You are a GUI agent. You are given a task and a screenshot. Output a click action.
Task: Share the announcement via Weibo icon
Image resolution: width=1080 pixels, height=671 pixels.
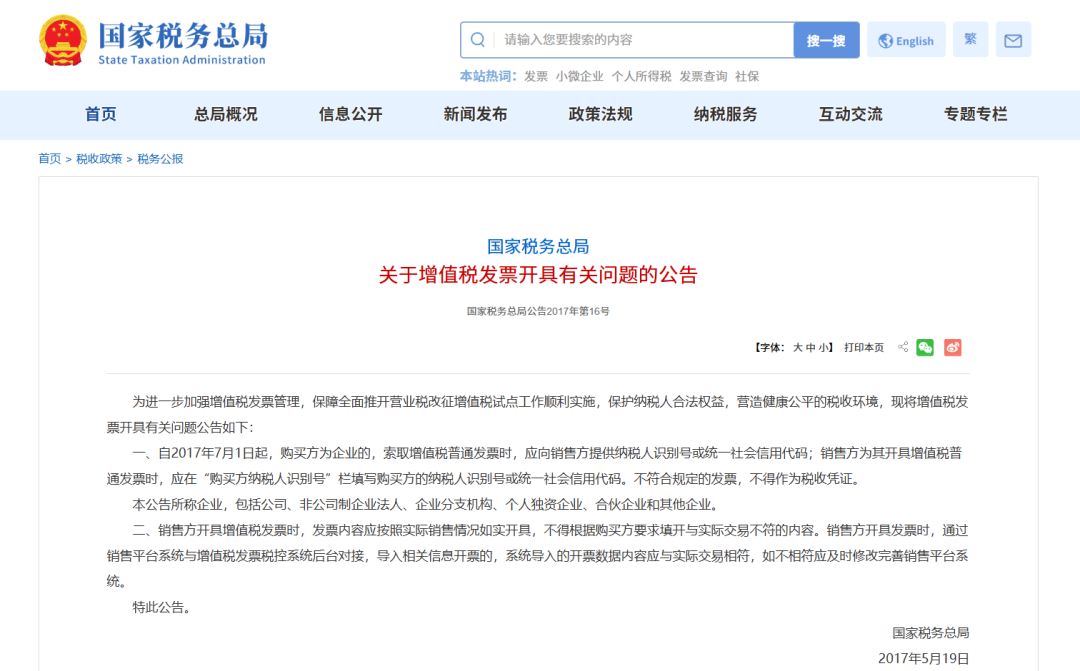pyautogui.click(x=951, y=347)
